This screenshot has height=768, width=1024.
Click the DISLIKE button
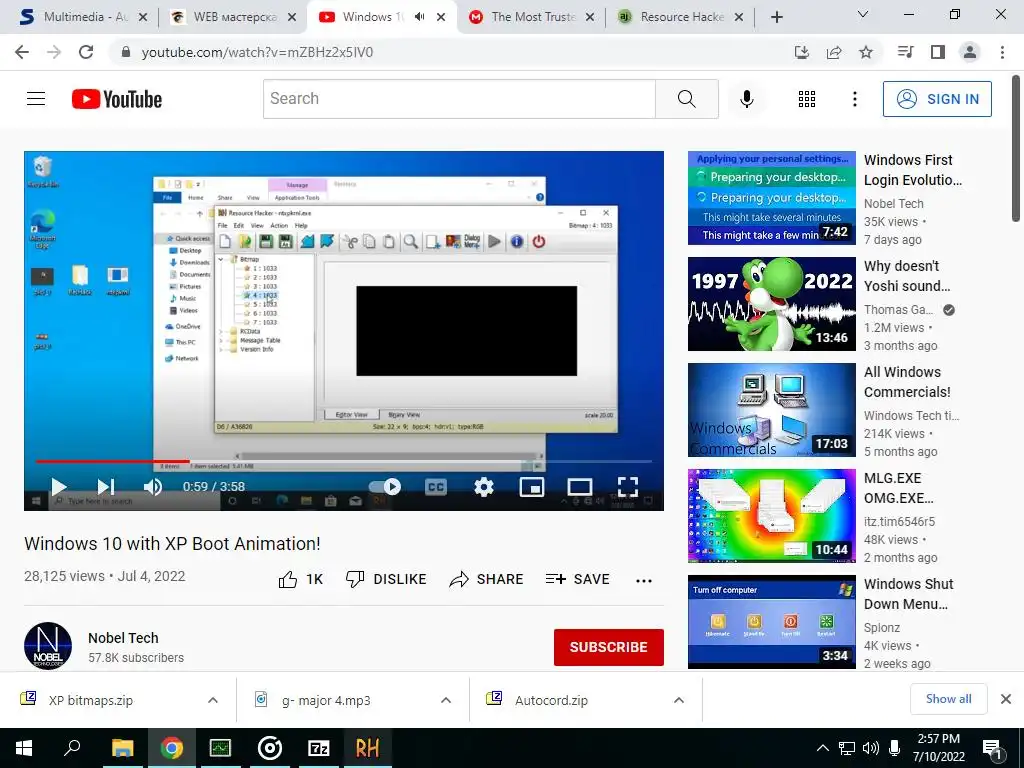(386, 579)
